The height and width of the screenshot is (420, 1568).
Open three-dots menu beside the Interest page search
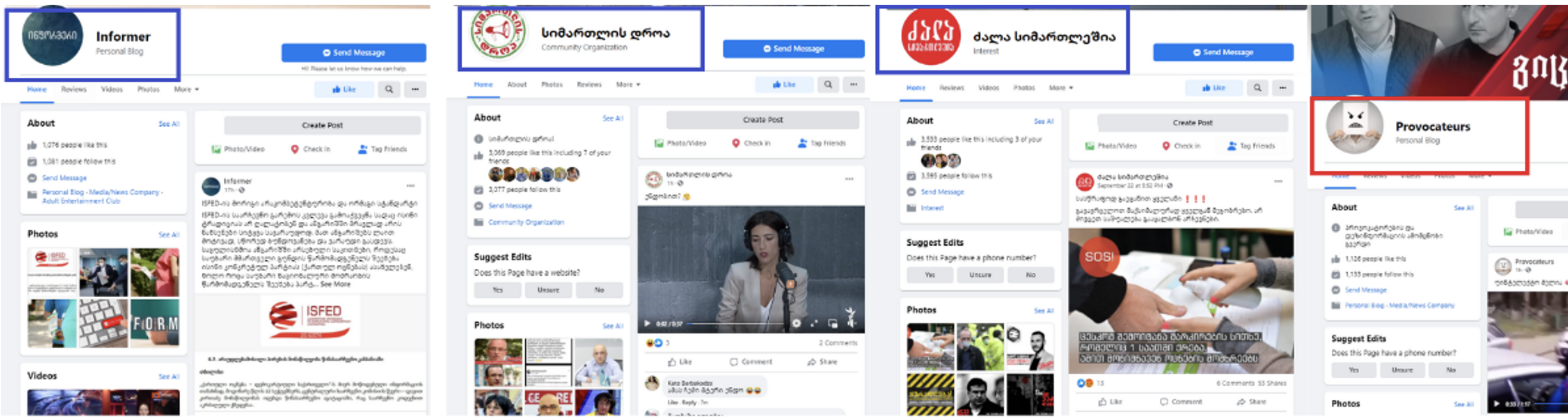tap(1283, 88)
